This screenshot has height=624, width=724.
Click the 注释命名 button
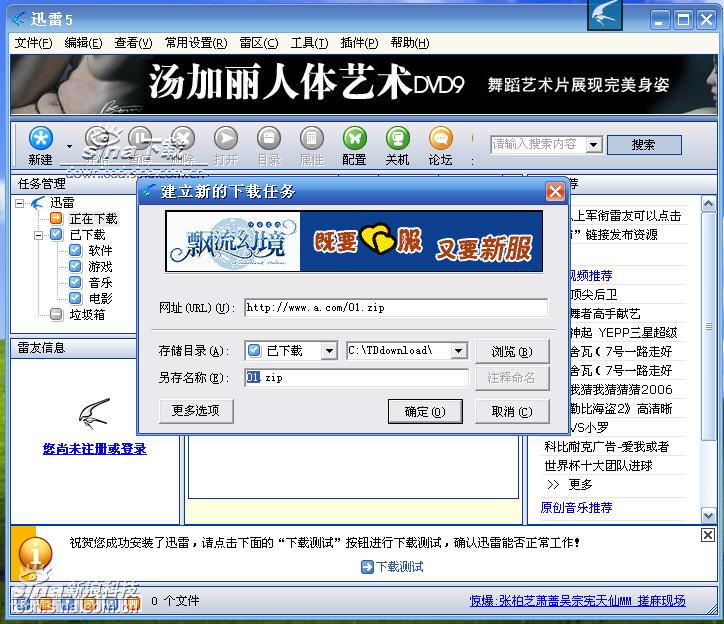[x=512, y=378]
